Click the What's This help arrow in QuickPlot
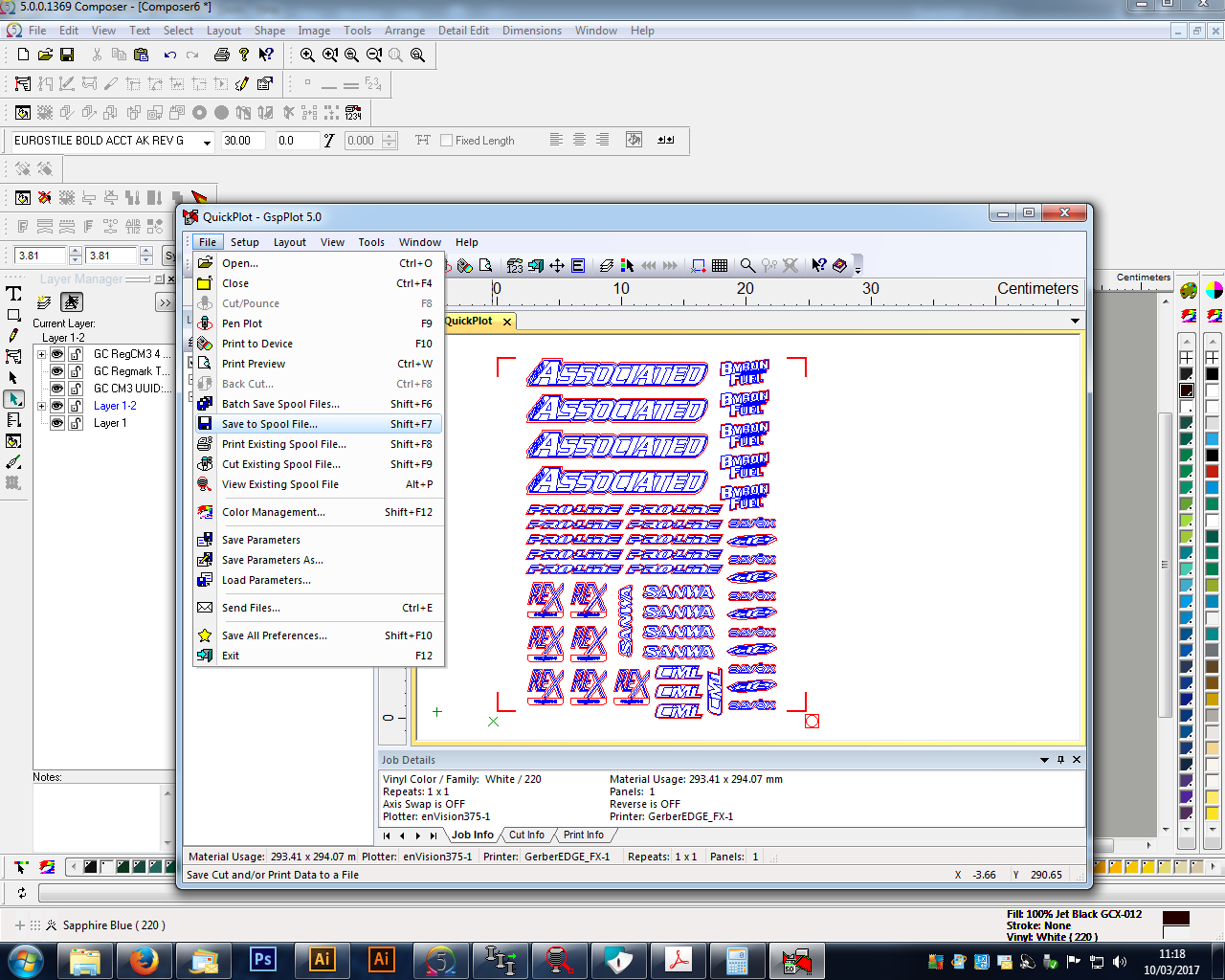This screenshot has height=980, width=1225. [x=818, y=265]
